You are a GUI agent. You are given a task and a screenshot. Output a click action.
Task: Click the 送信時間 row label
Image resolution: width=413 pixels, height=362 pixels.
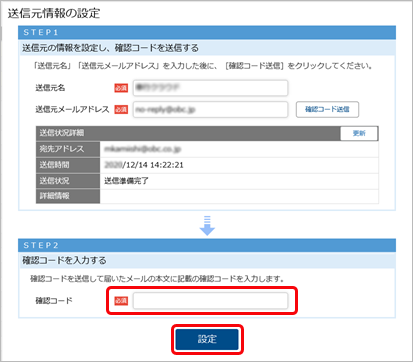coord(68,165)
